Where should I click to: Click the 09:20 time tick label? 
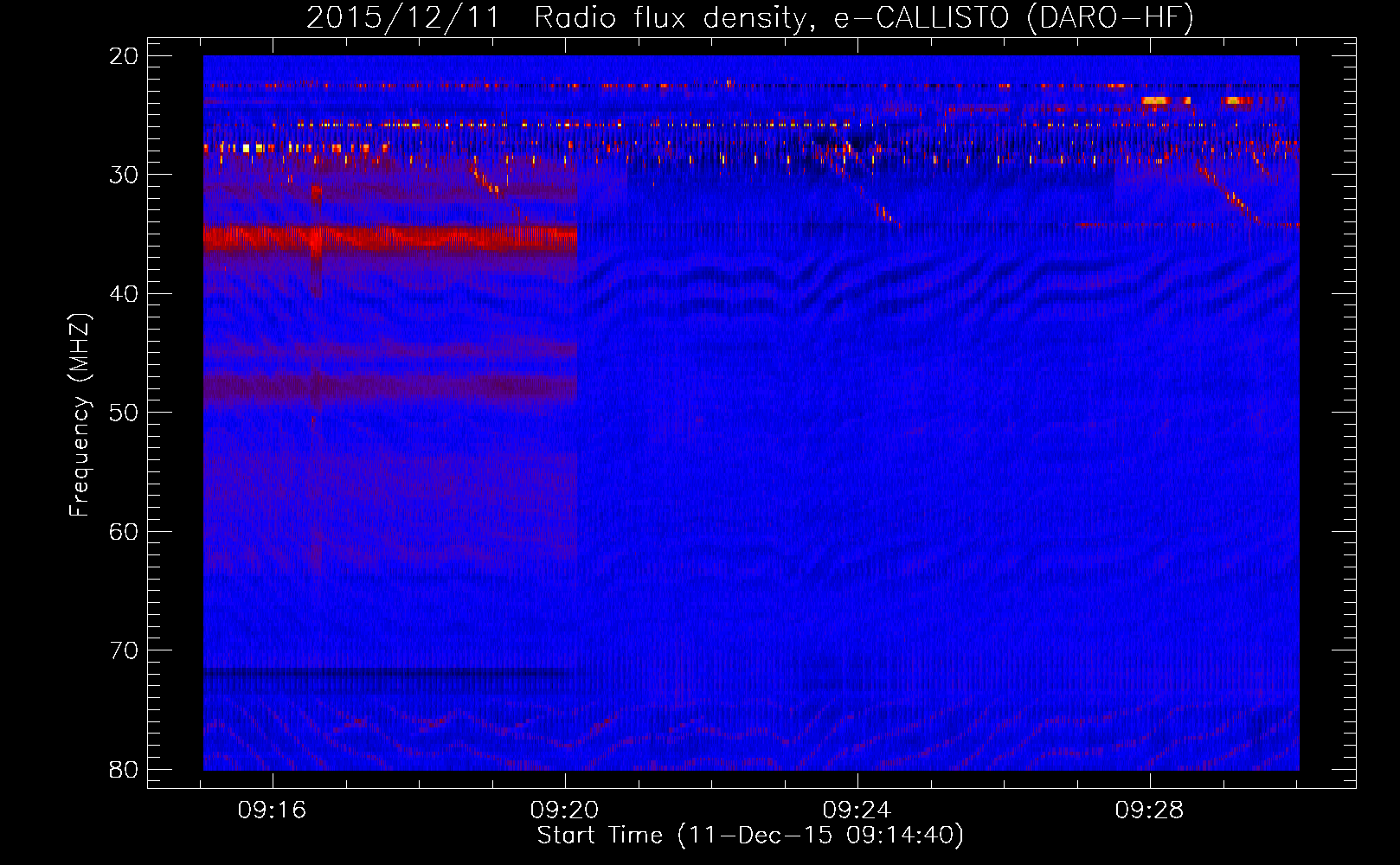click(564, 811)
